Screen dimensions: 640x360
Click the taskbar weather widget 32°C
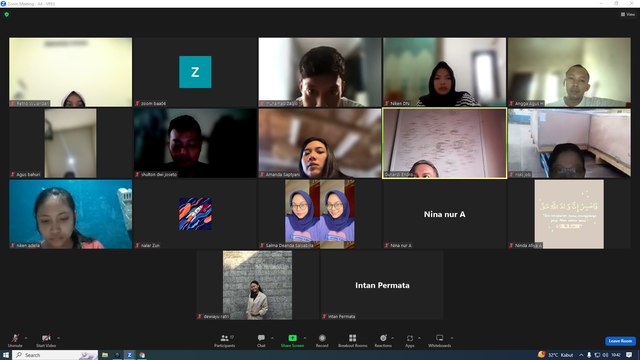(555, 355)
